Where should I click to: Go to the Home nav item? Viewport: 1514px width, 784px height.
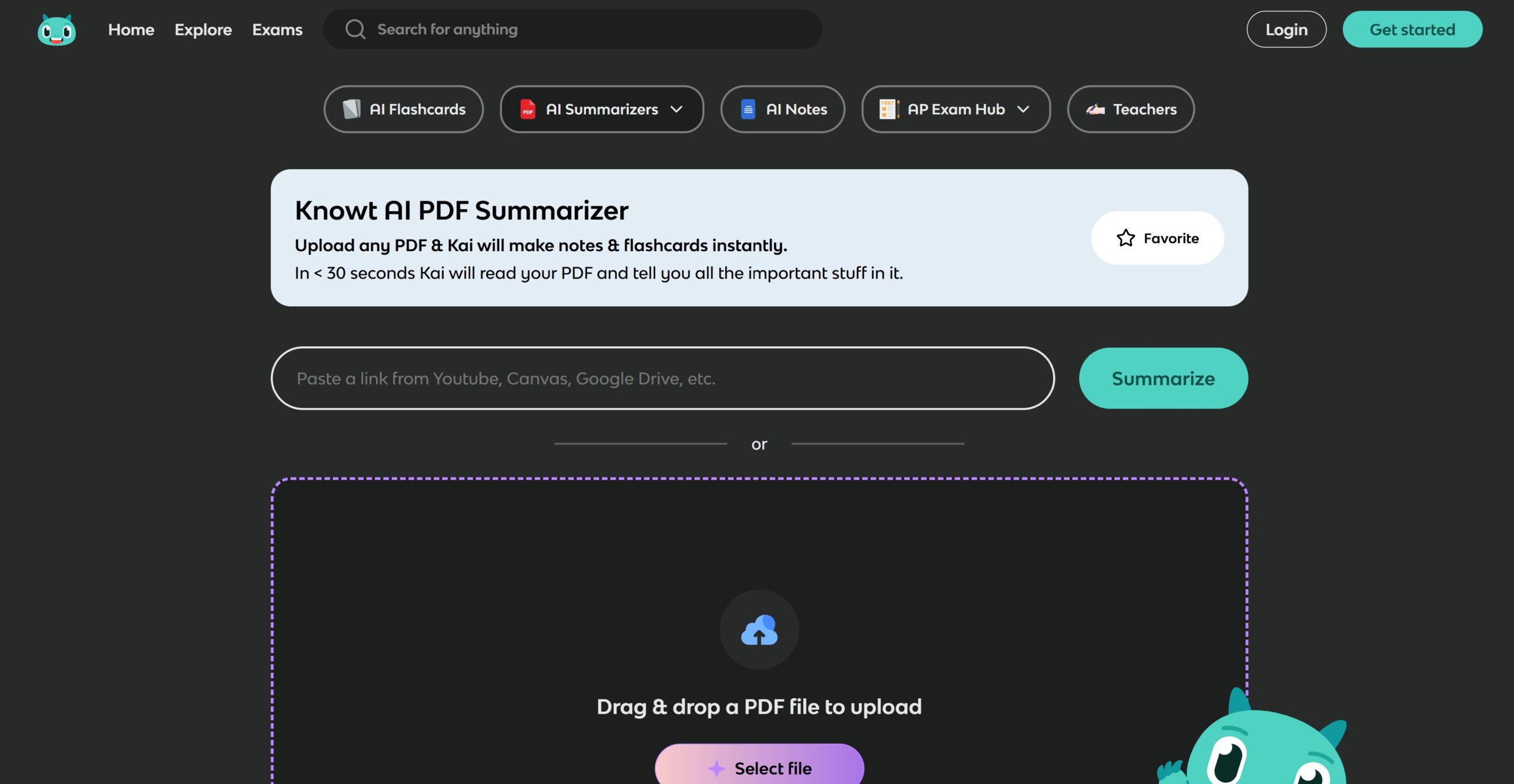point(131,29)
